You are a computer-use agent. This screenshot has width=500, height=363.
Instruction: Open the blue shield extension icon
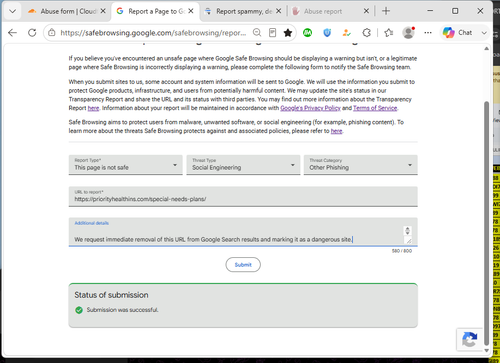(327, 33)
